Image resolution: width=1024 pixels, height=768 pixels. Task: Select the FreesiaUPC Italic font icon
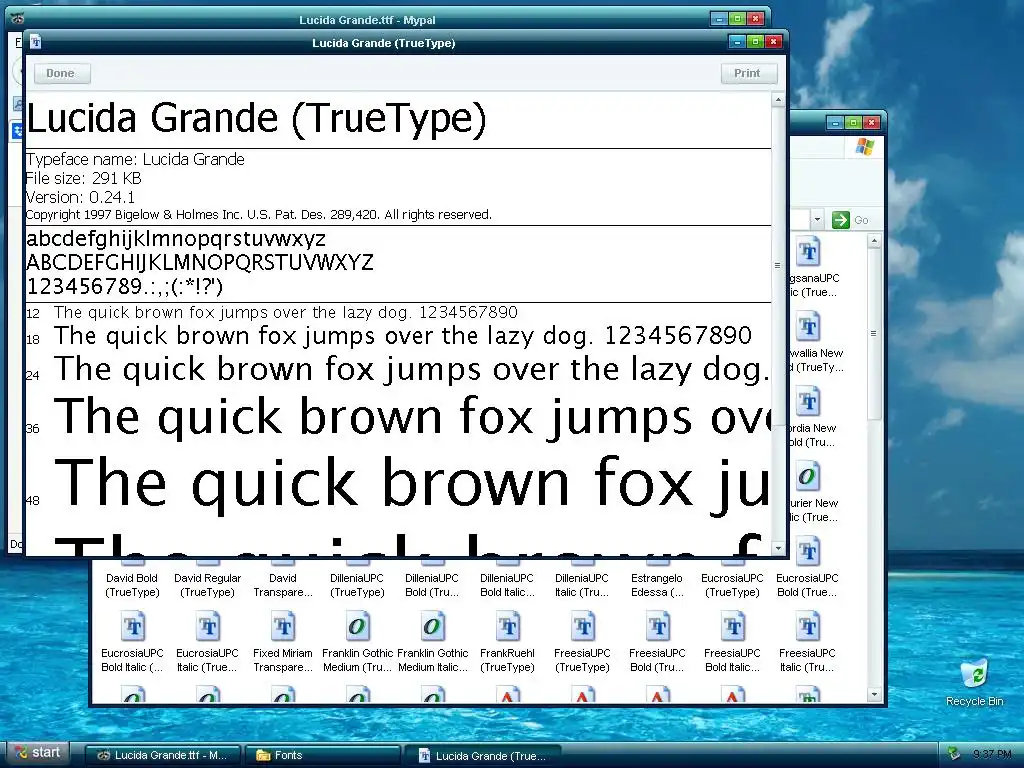pos(808,626)
